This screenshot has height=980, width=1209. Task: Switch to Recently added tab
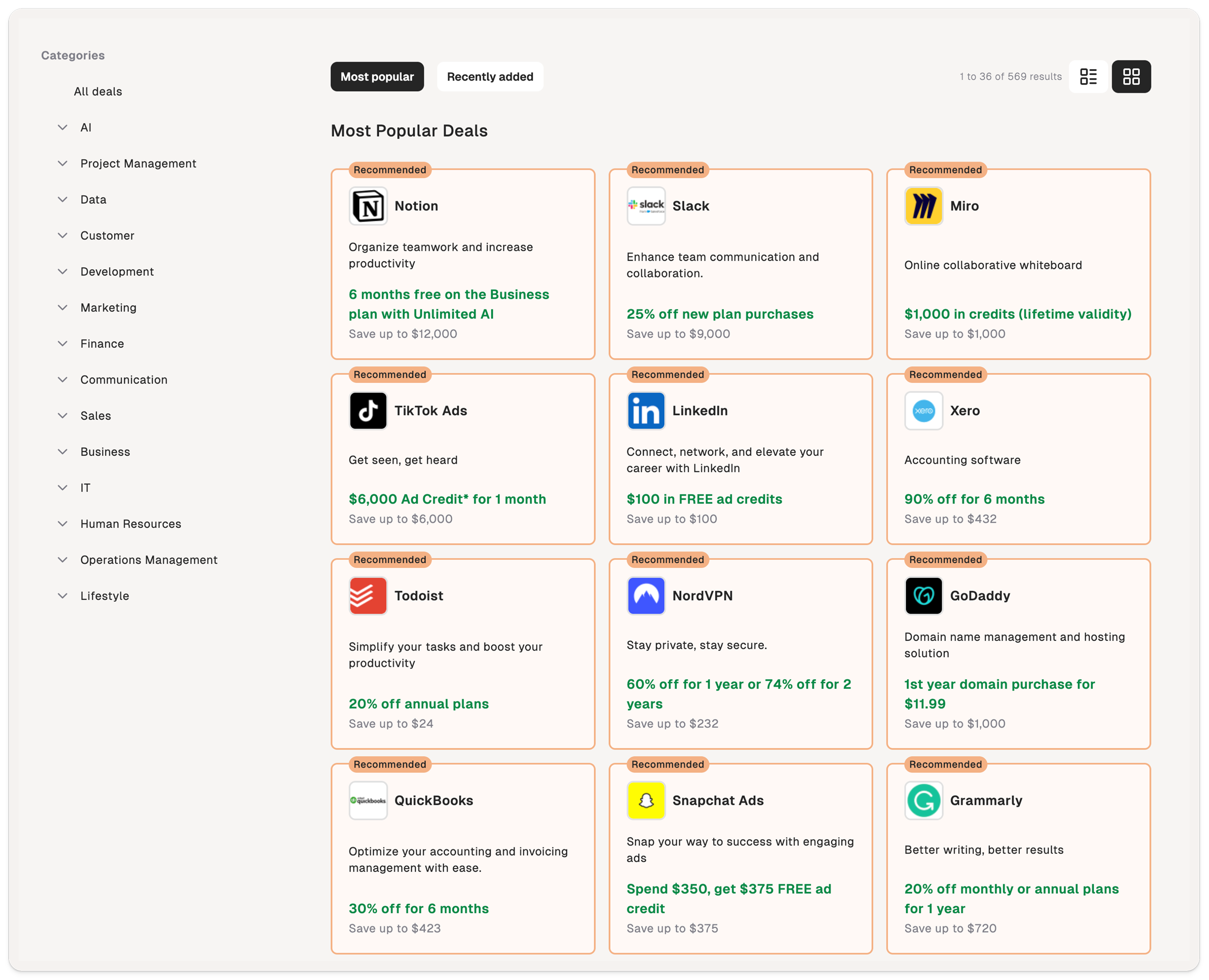click(x=489, y=77)
